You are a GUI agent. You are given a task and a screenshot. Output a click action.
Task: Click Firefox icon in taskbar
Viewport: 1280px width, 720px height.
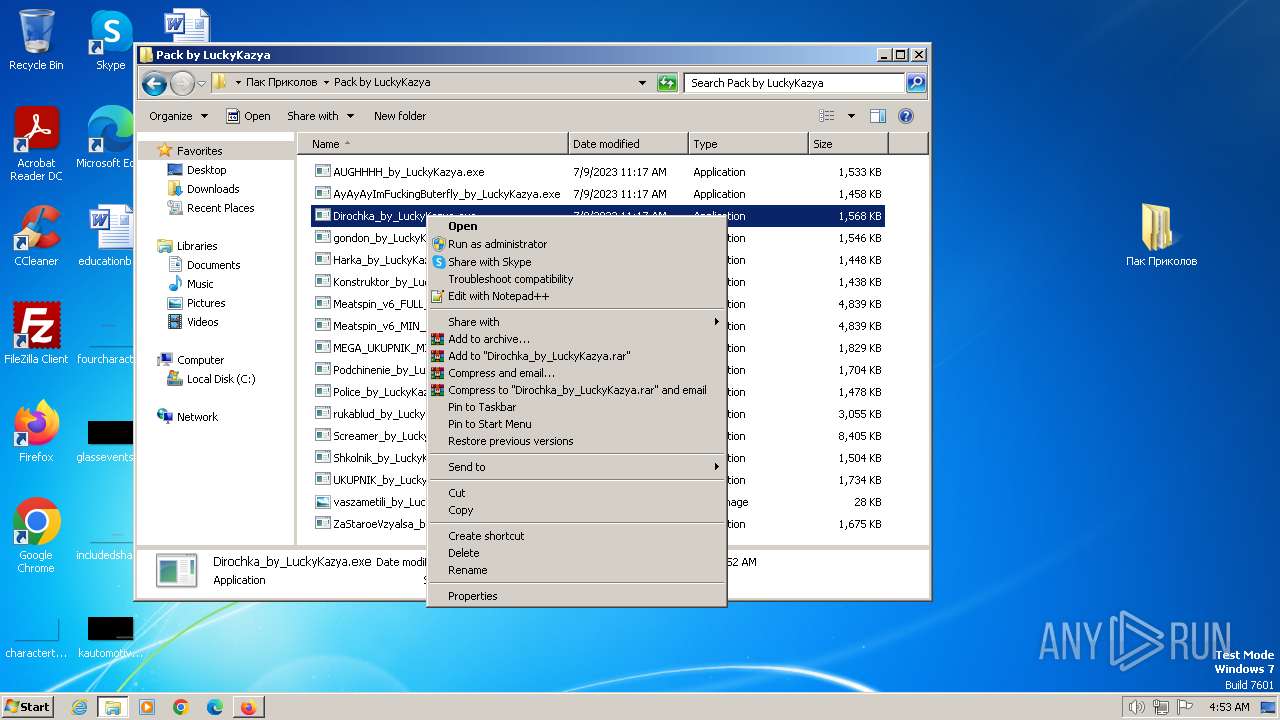click(248, 707)
